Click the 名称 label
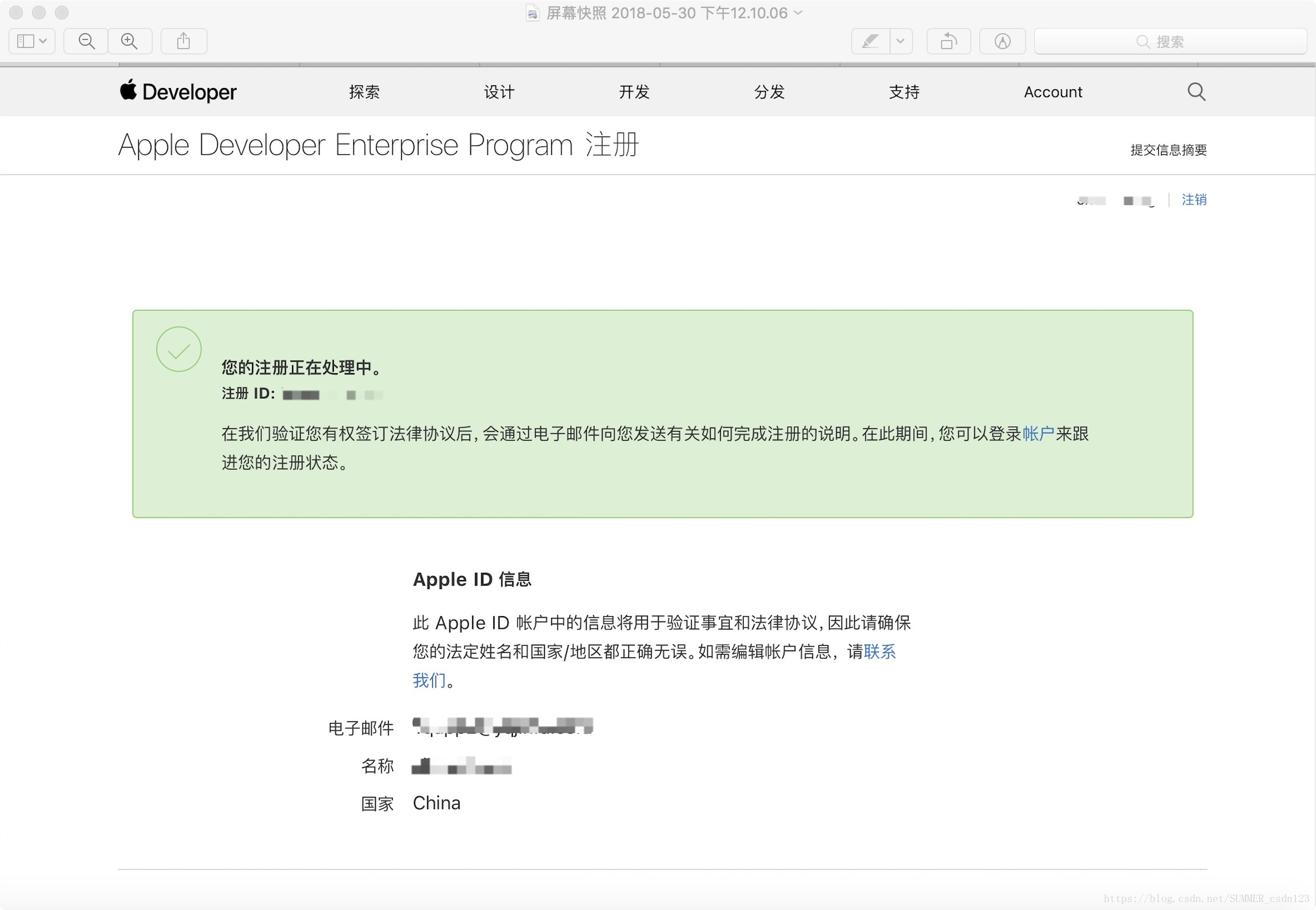 (x=377, y=766)
